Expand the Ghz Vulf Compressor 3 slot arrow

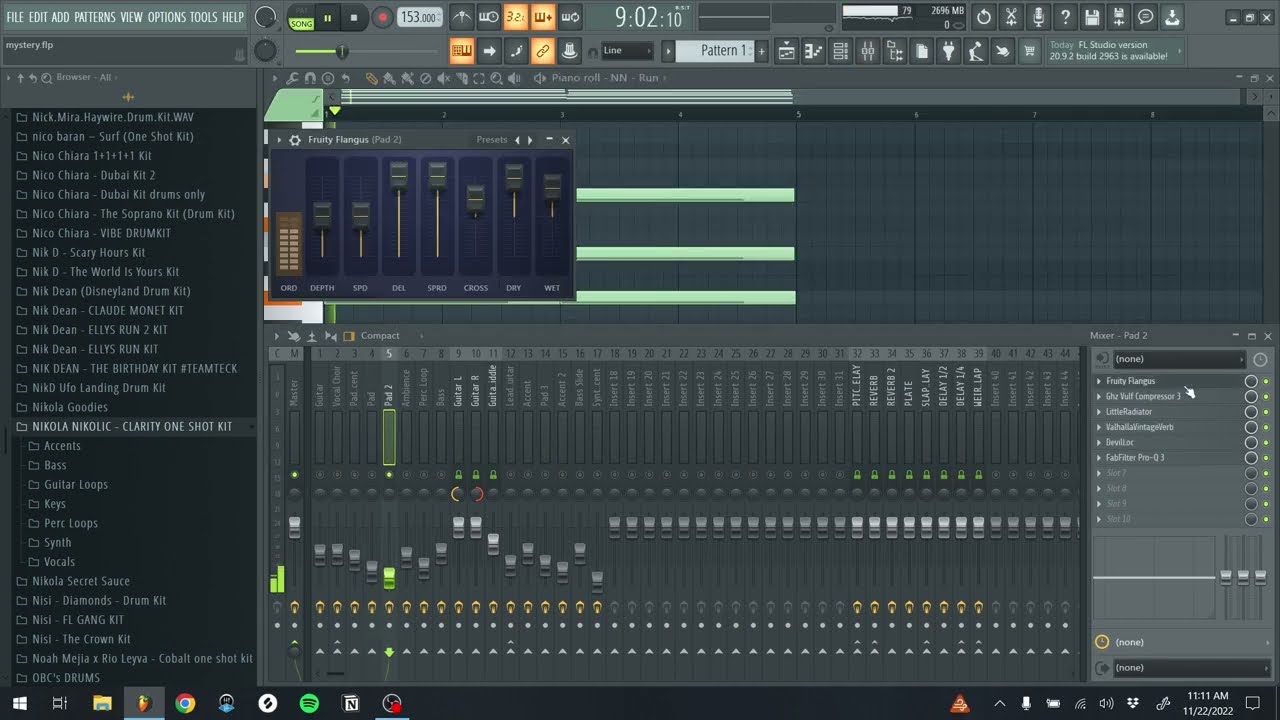(x=1099, y=396)
